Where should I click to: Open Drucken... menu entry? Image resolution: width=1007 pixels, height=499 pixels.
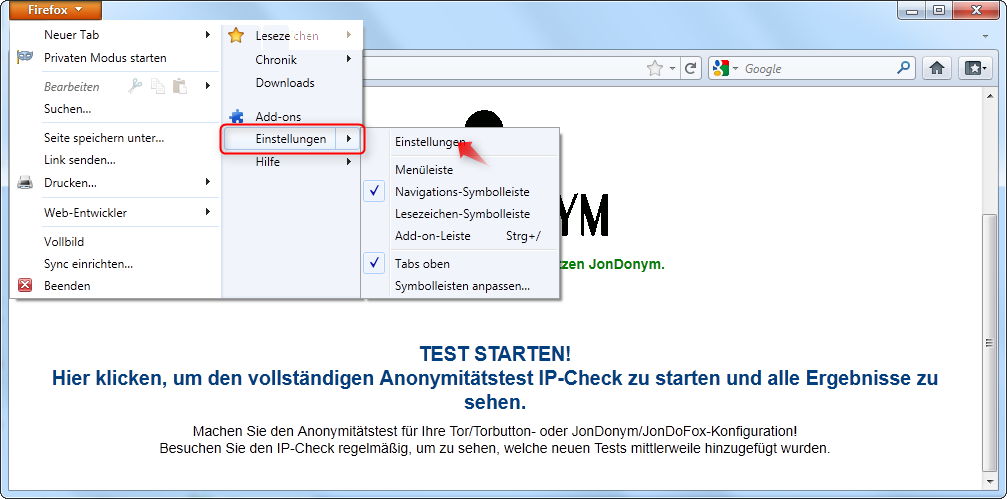pyautogui.click(x=70, y=183)
